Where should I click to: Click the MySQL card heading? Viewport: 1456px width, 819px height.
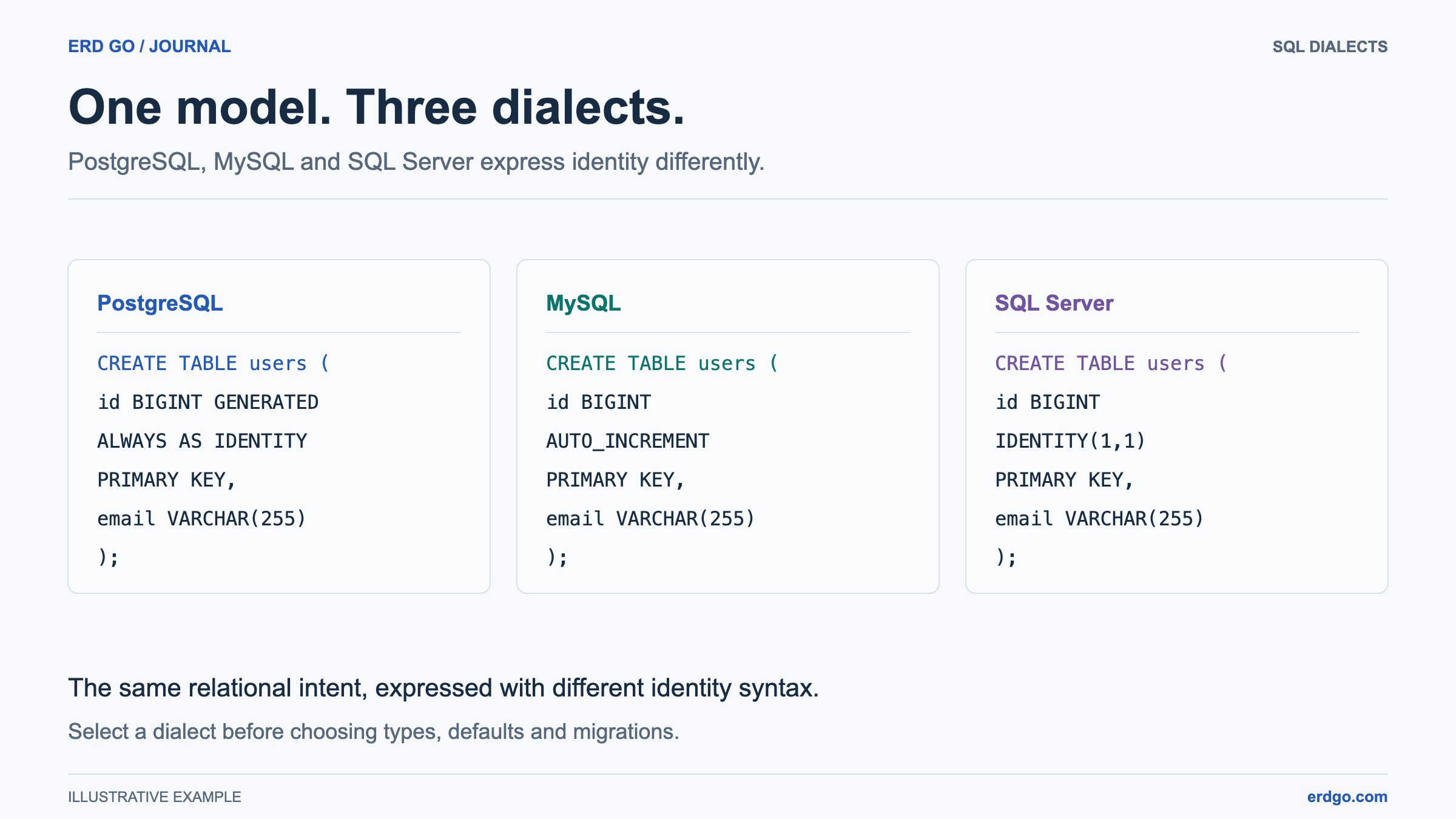pos(584,303)
